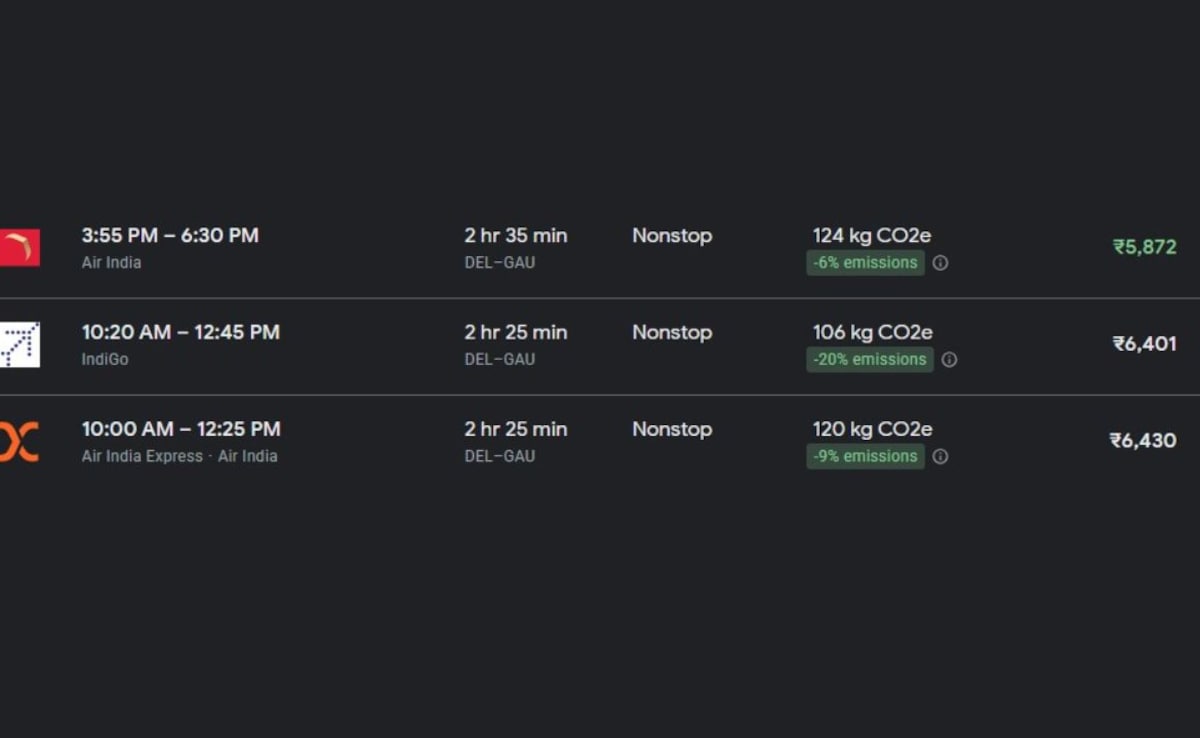Screen dimensions: 1200x738
Task: Click the -20% emissions badge
Action: click(x=870, y=360)
